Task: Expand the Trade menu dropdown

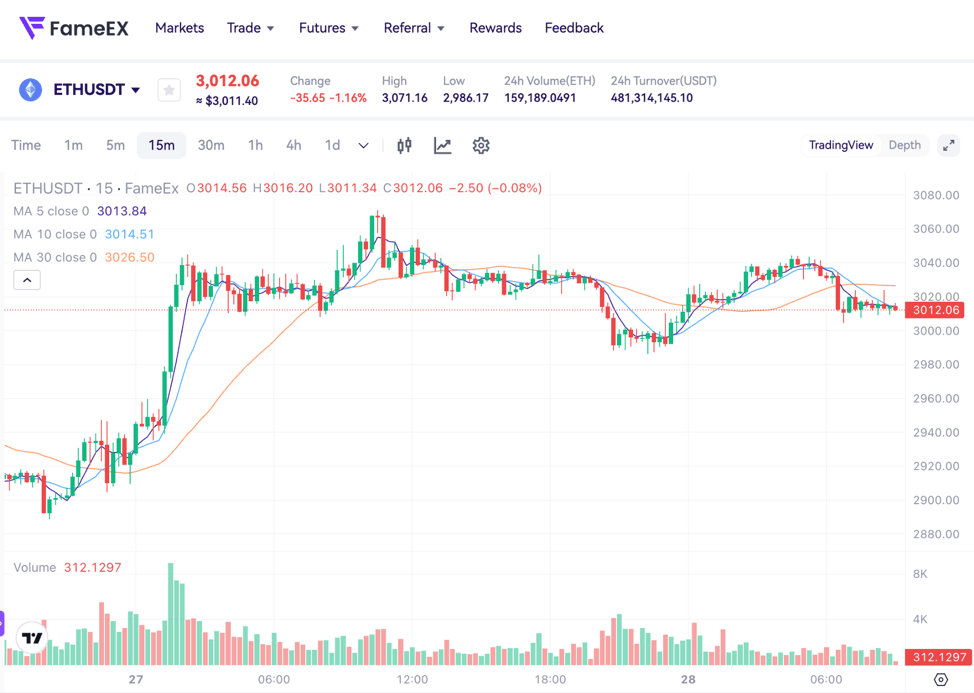Action: click(x=250, y=28)
